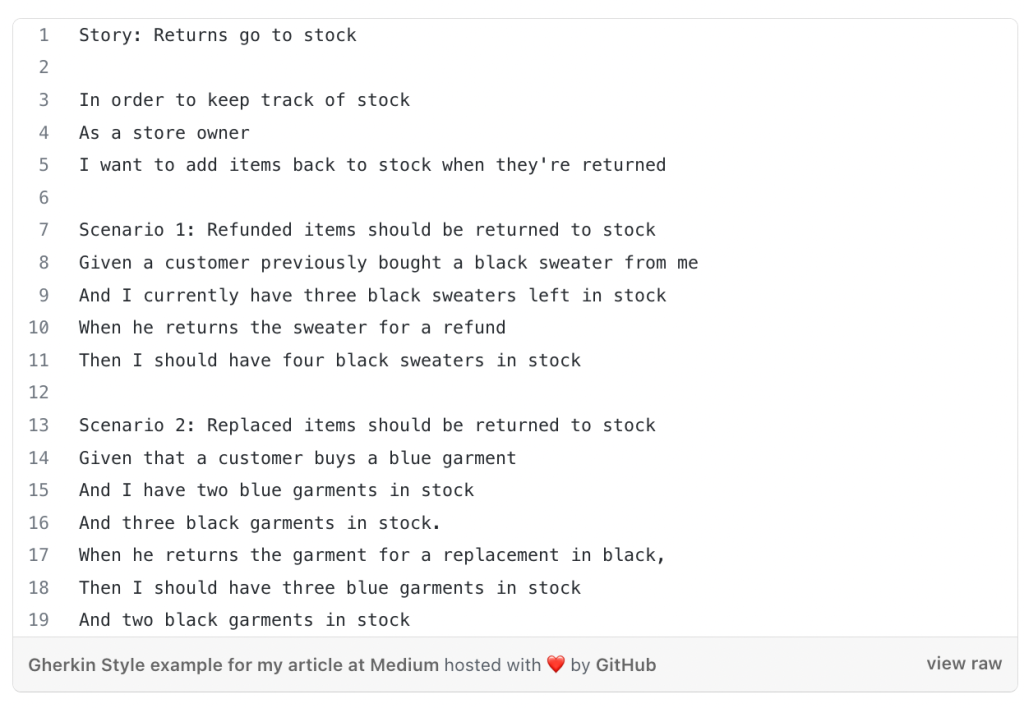The height and width of the screenshot is (708, 1024).
Task: Select line number 7
Action: [44, 230]
